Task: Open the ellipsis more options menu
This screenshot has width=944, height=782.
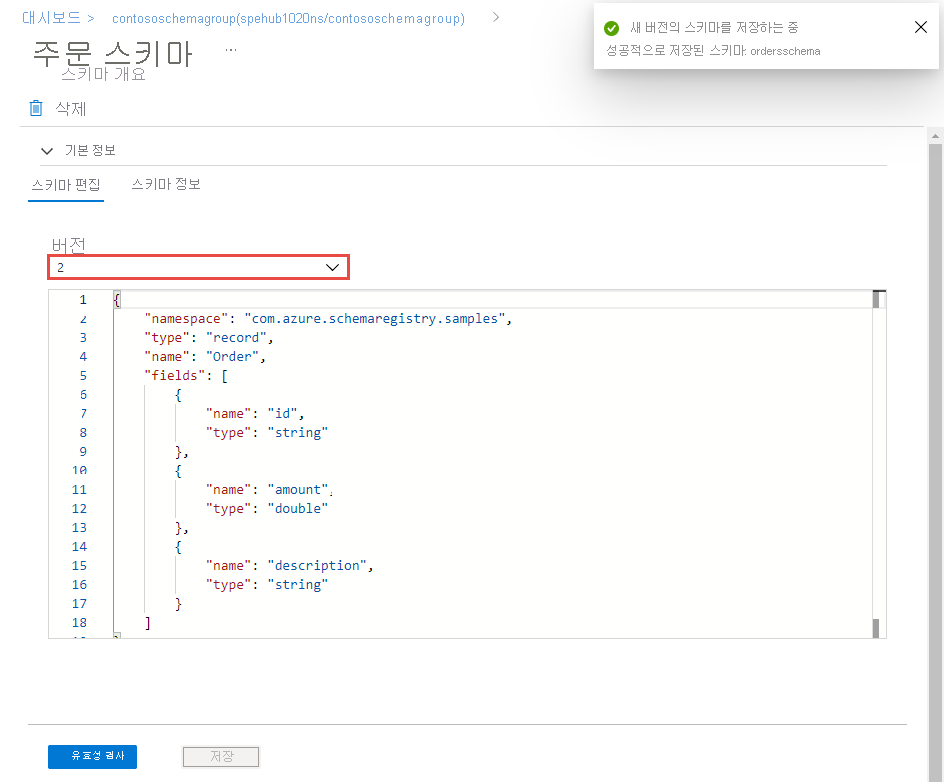Action: tap(231, 50)
